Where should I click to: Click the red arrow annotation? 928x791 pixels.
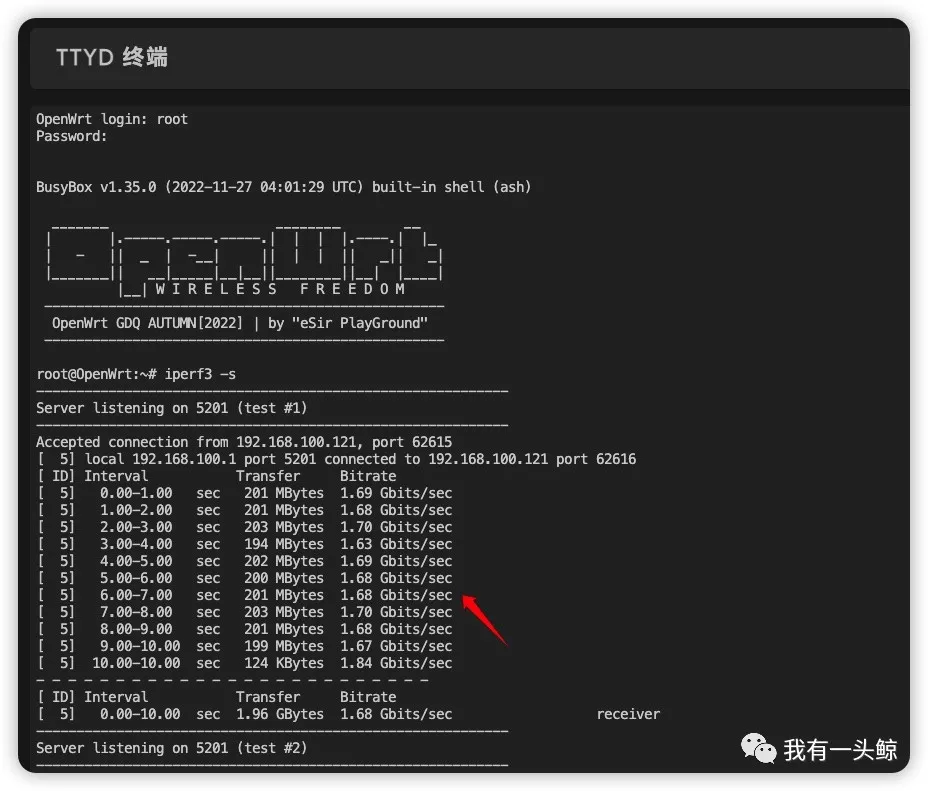[x=487, y=620]
